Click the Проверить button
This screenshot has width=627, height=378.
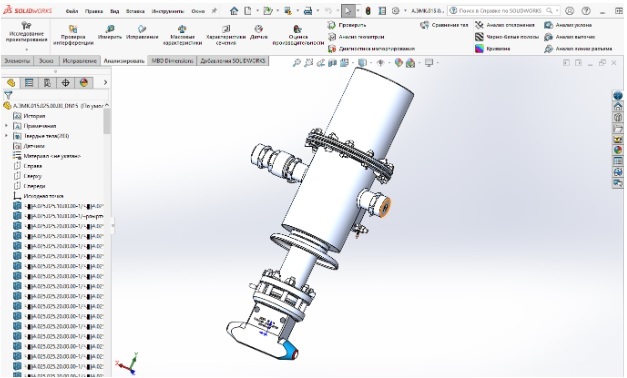click(347, 25)
